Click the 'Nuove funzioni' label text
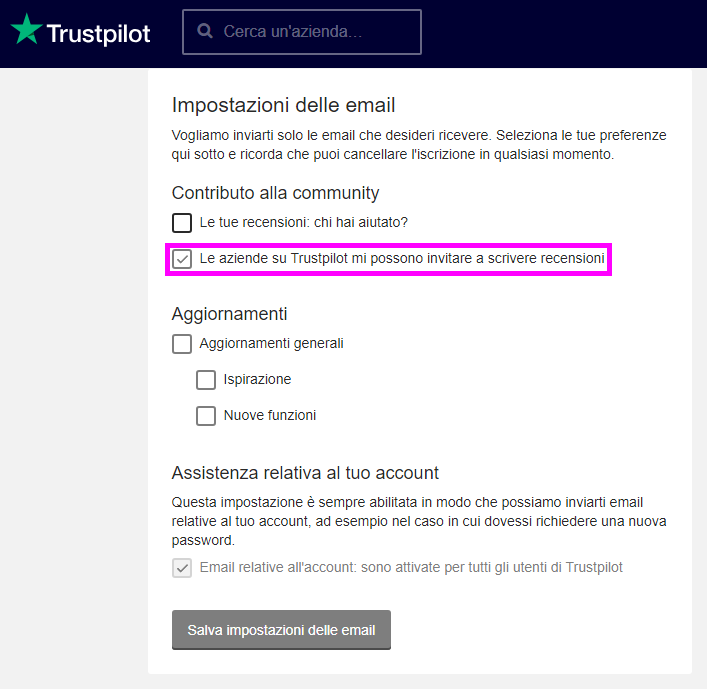The height and width of the screenshot is (689, 707). pos(270,415)
